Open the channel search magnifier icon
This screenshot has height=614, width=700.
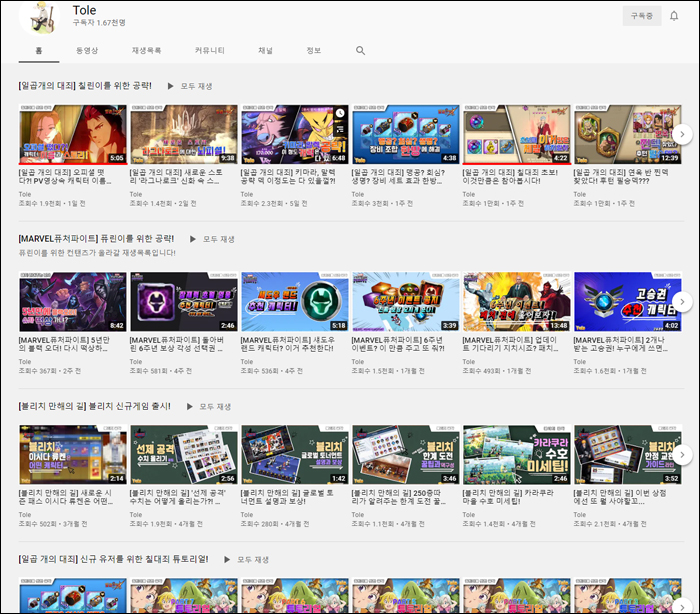(360, 50)
